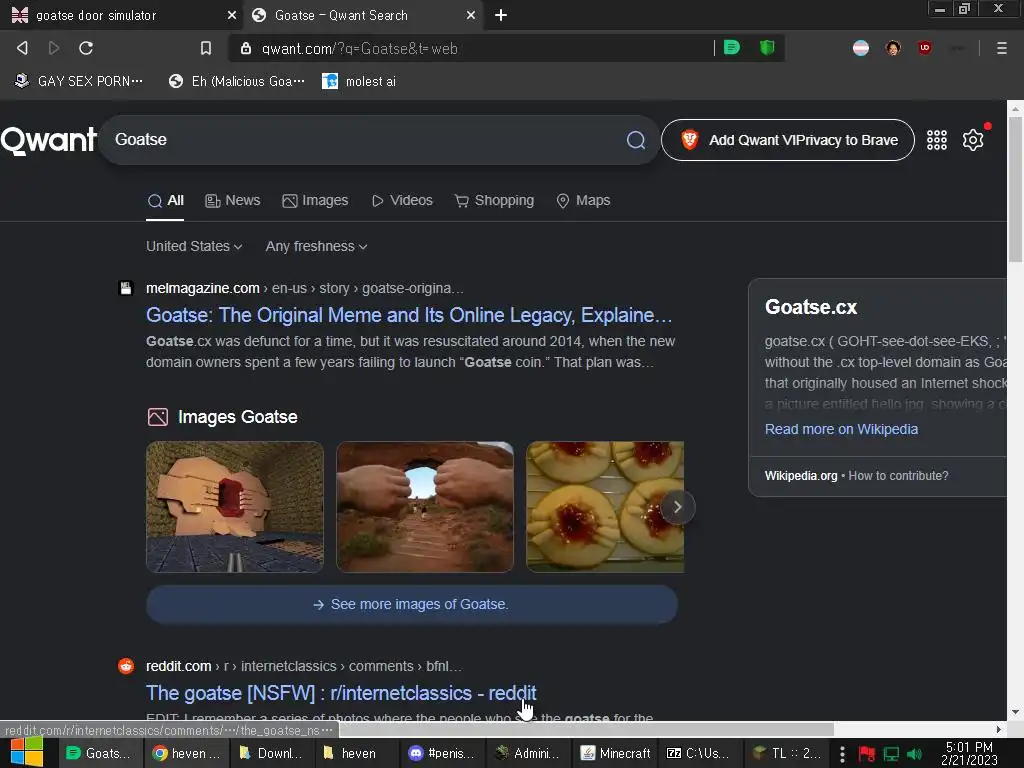The height and width of the screenshot is (768, 1024).
Task: Open a new browser tab with plus button
Action: pyautogui.click(x=501, y=15)
